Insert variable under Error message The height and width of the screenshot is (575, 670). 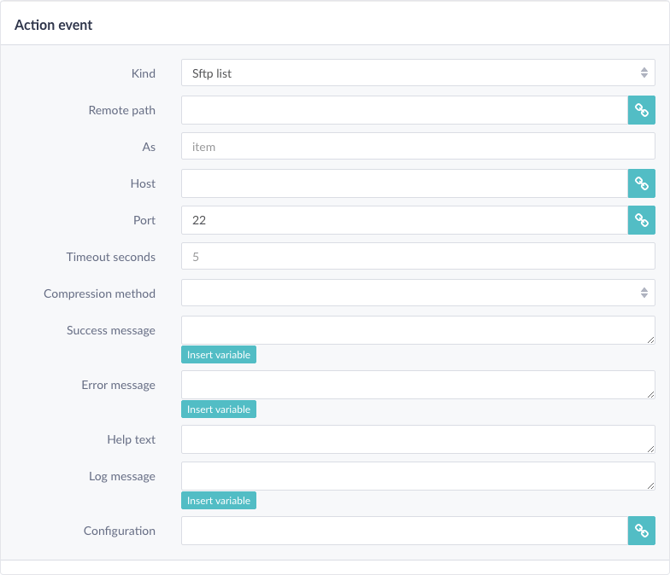click(218, 409)
